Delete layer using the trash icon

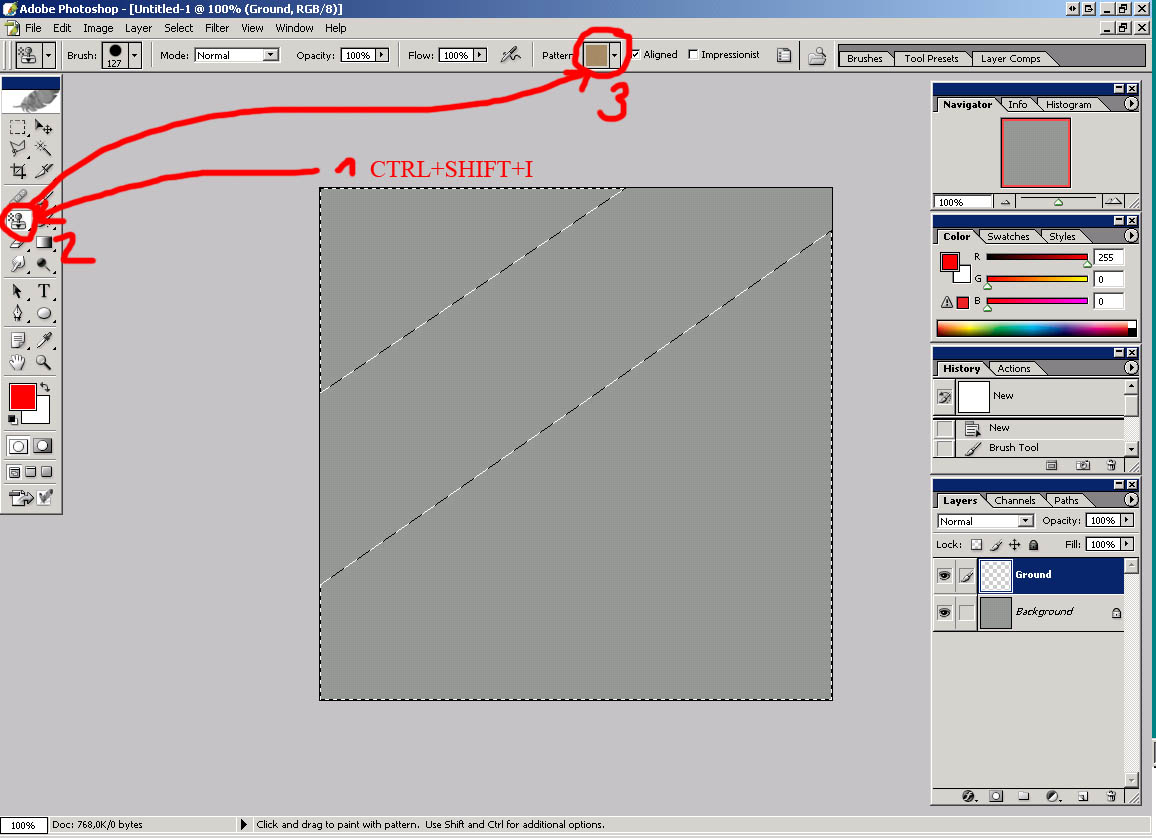[x=1111, y=797]
